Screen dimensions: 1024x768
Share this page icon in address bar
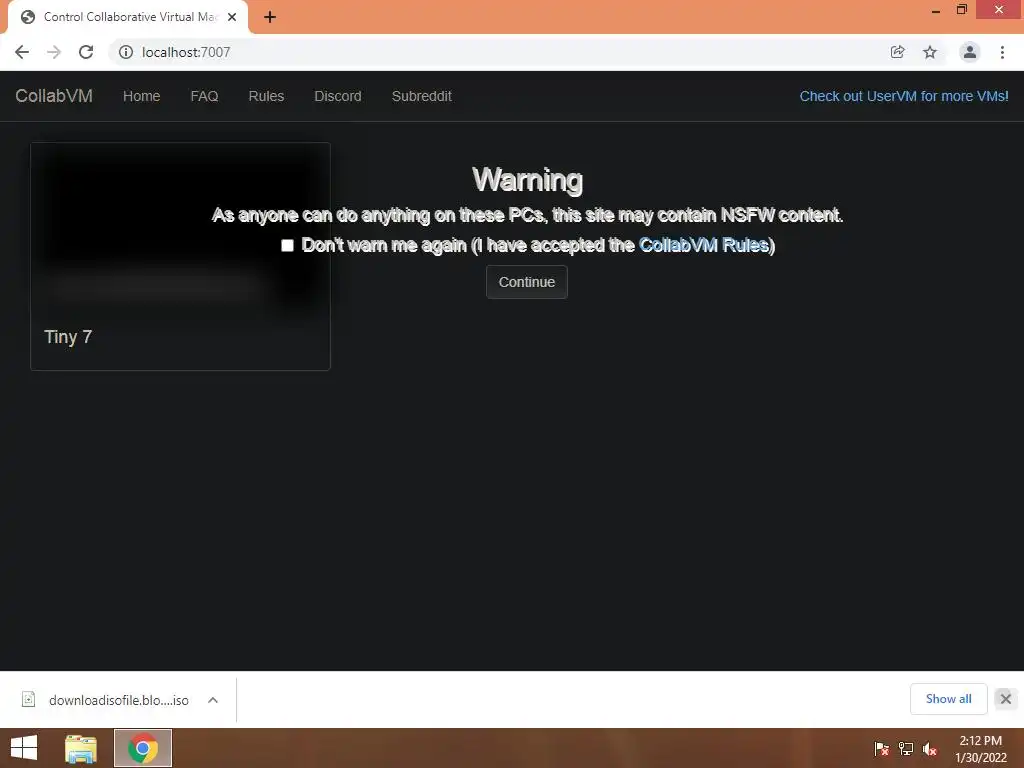coord(897,52)
